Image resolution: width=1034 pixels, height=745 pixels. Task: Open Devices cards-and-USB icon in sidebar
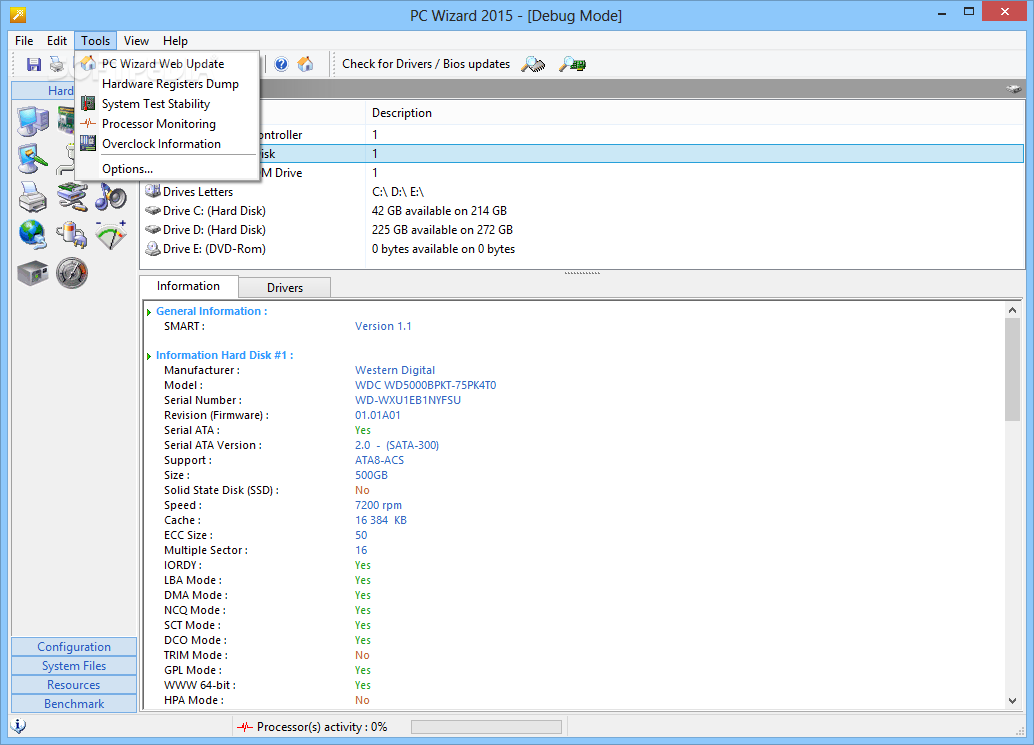(x=72, y=196)
